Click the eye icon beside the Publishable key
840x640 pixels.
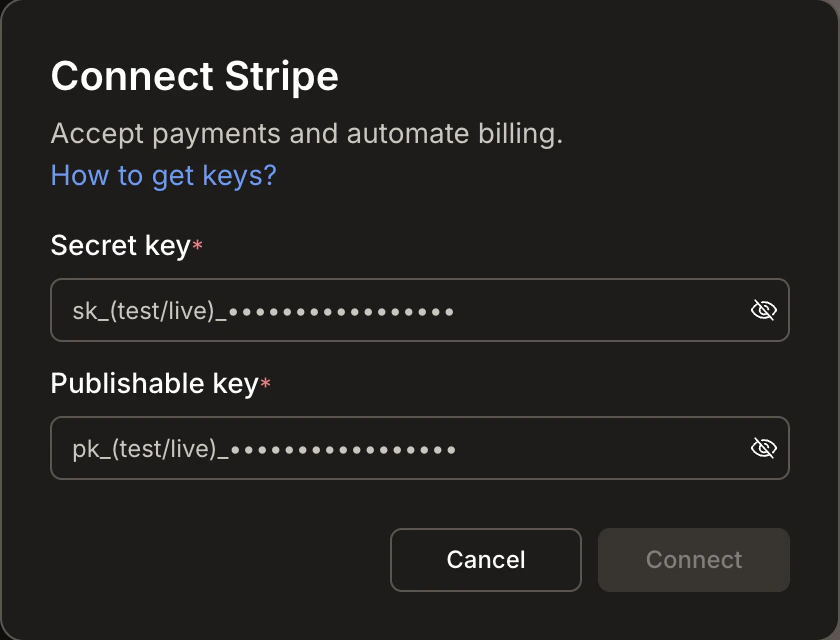[x=763, y=448]
